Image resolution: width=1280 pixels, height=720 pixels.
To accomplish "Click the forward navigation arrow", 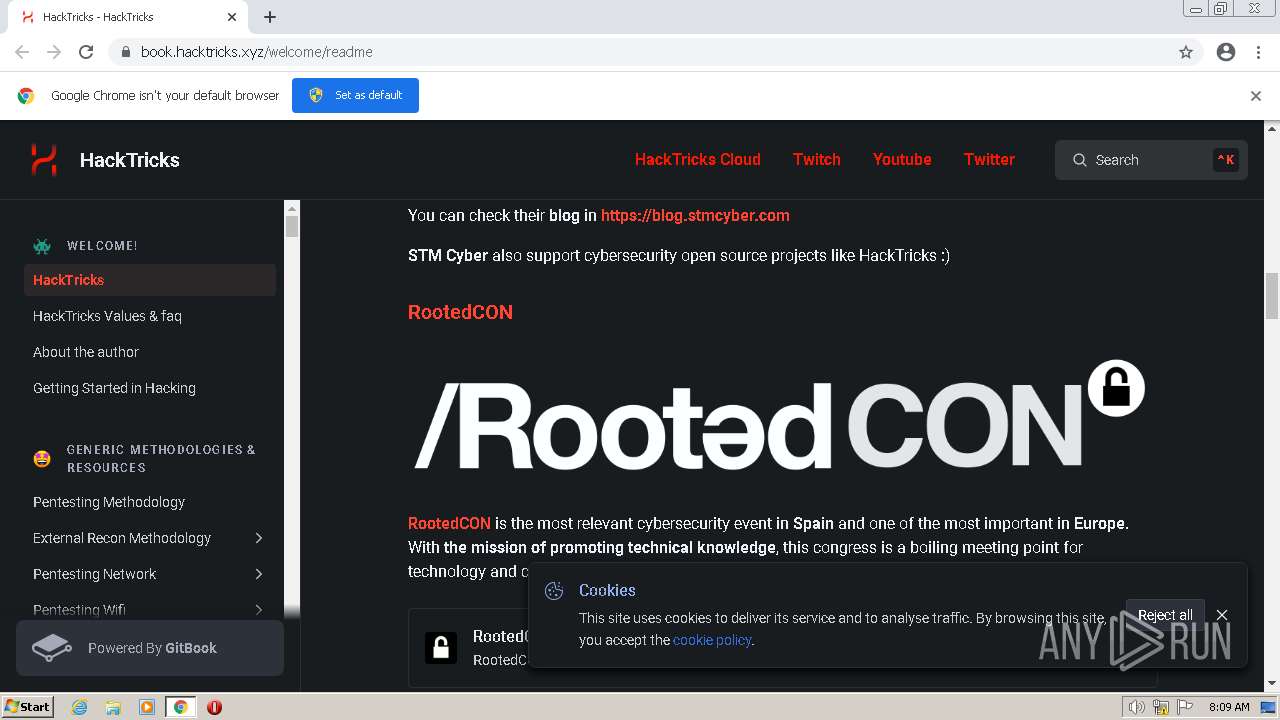I will pyautogui.click(x=54, y=52).
